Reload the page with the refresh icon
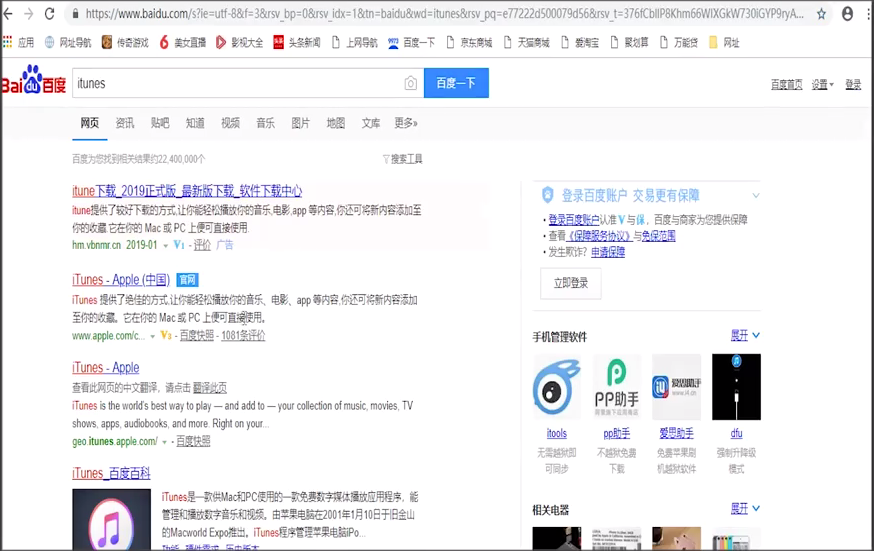874x551 pixels. tap(49, 15)
